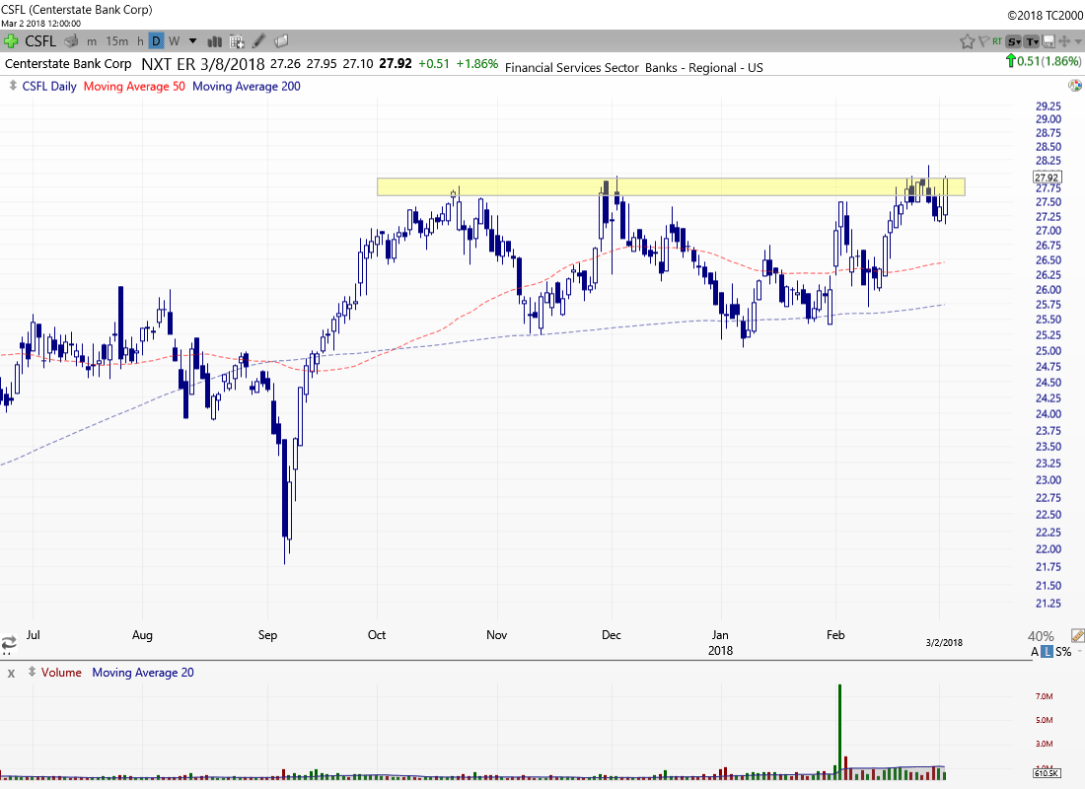Click the green plus add-symbol icon
Viewport: 1085px width, 789px height.
coord(11,41)
